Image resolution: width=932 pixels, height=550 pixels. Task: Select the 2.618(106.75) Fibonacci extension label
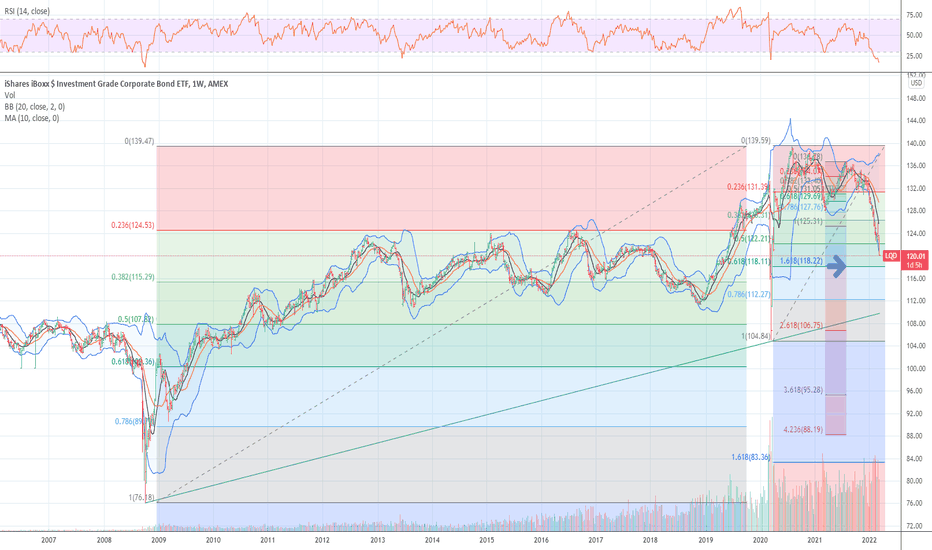click(x=801, y=325)
